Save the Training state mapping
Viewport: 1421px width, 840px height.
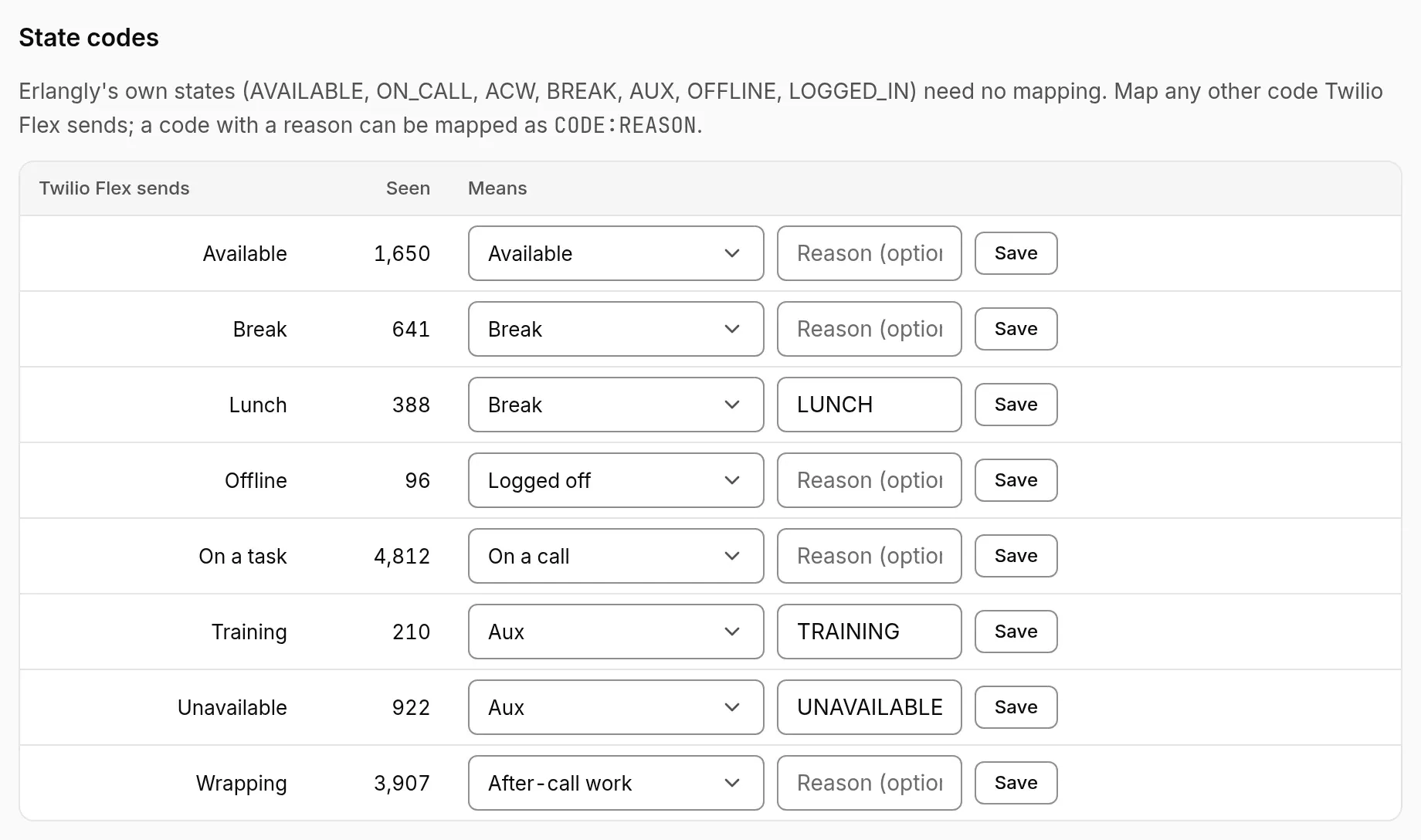pos(1016,632)
